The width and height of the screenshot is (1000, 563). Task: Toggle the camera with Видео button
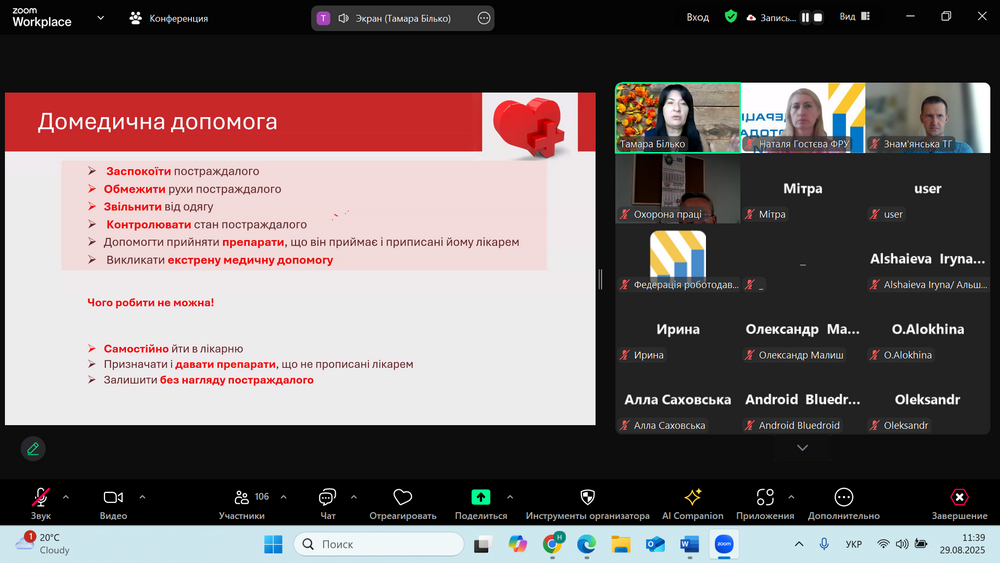(113, 498)
